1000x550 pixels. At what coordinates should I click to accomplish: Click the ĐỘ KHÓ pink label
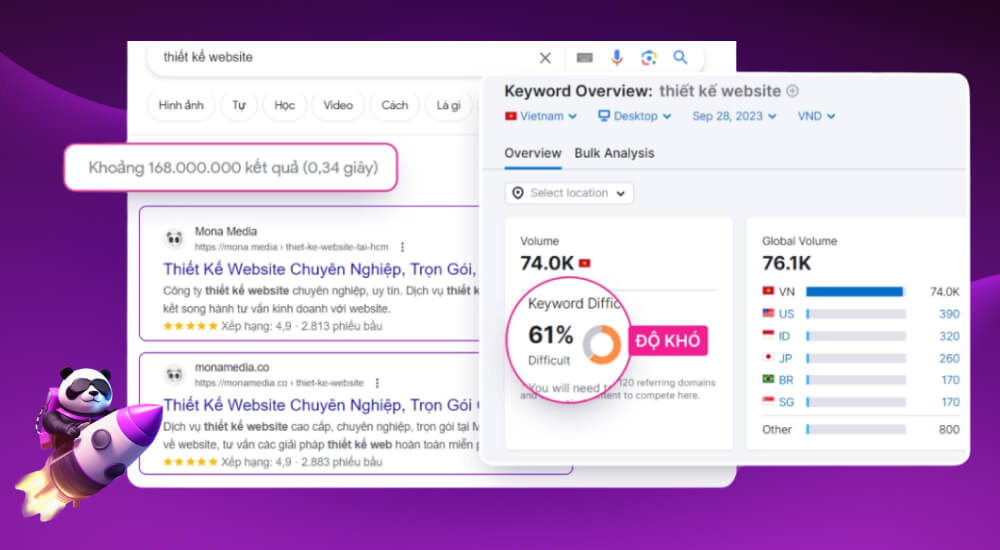tap(668, 340)
